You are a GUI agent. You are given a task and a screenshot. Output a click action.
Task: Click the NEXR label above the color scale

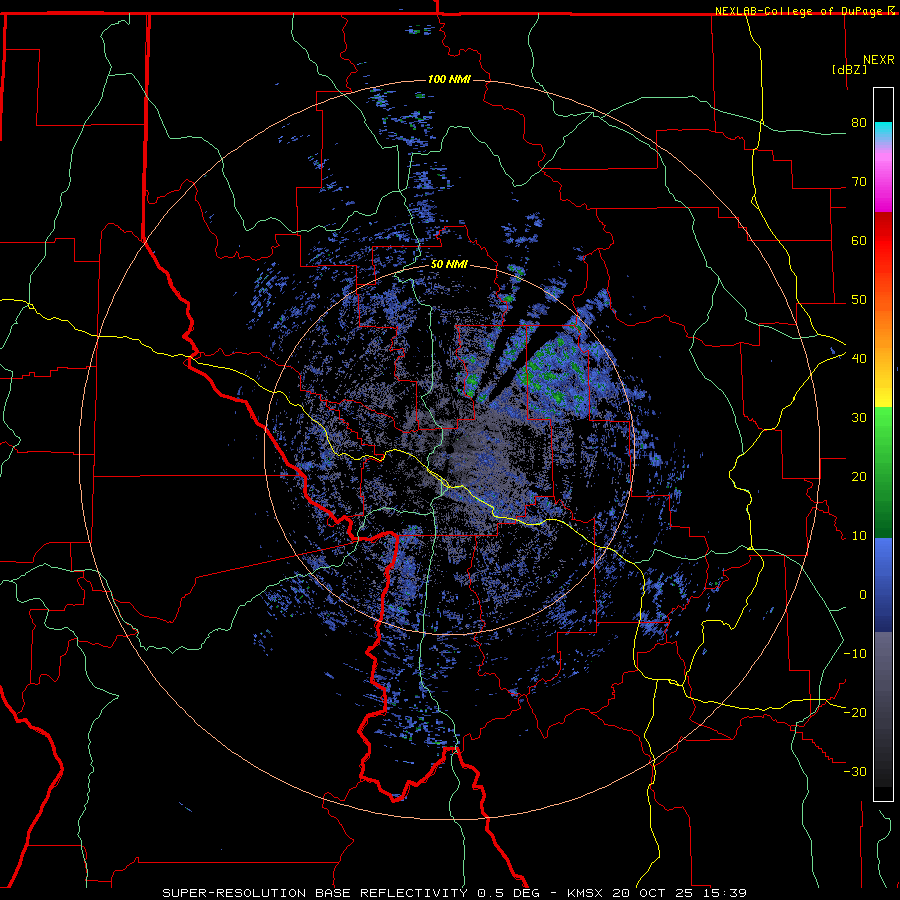coord(879,60)
